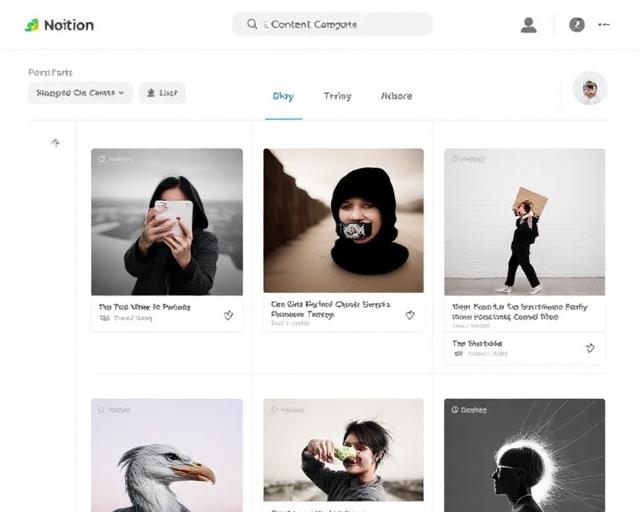Focus the Content search field
Screen dimensions: 640x512
coord(333,24)
